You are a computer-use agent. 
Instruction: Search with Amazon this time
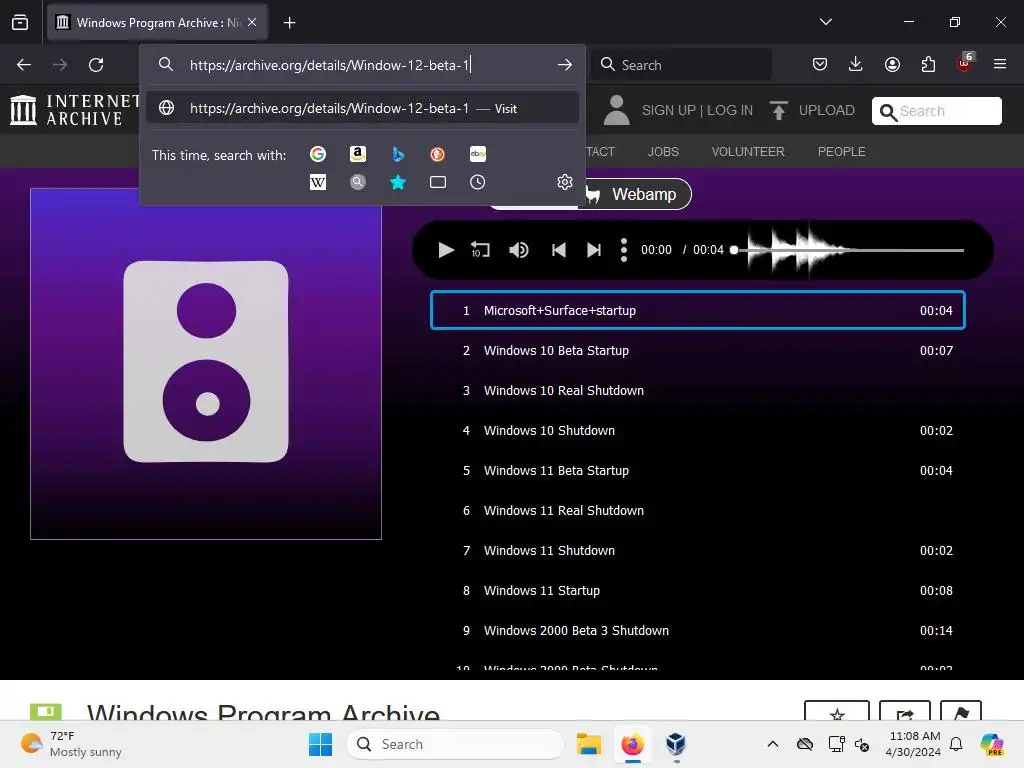click(358, 154)
